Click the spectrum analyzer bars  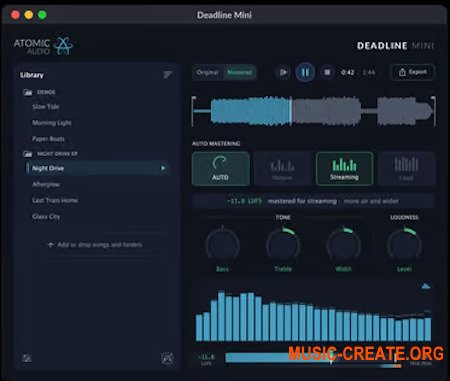click(x=313, y=316)
